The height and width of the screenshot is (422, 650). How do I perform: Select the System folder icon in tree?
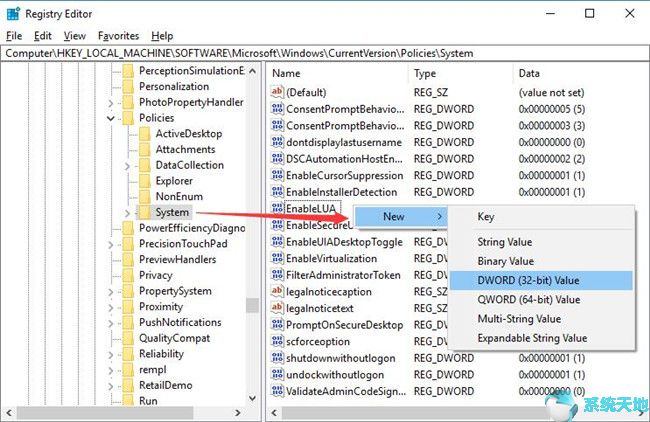pyautogui.click(x=144, y=213)
